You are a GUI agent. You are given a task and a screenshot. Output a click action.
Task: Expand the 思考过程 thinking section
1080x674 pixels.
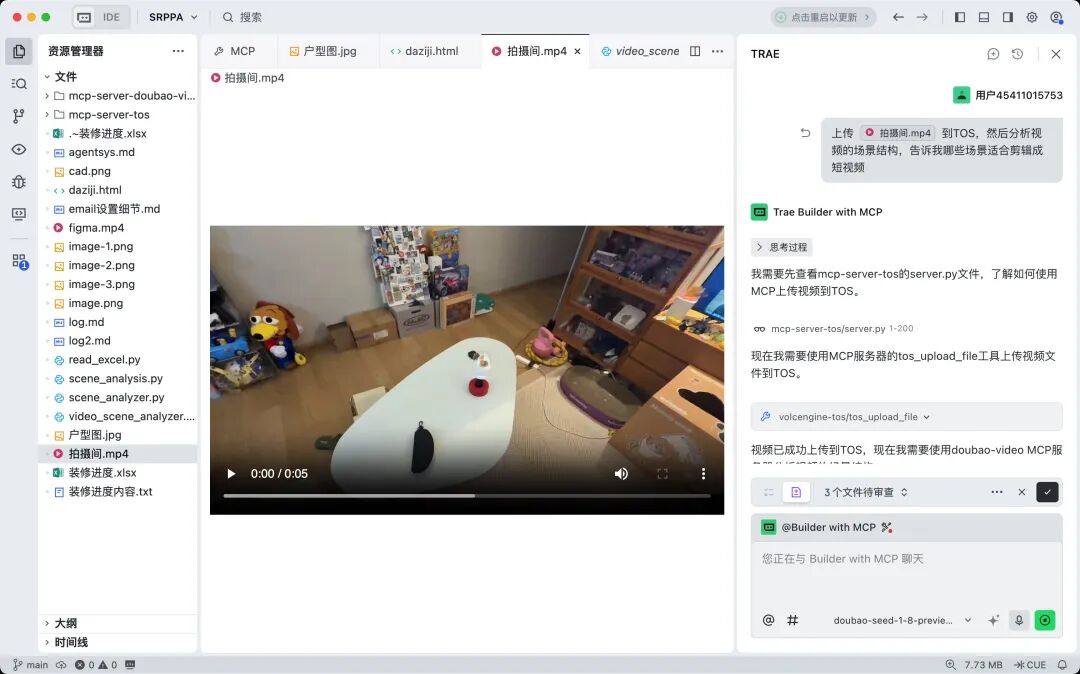pos(782,247)
